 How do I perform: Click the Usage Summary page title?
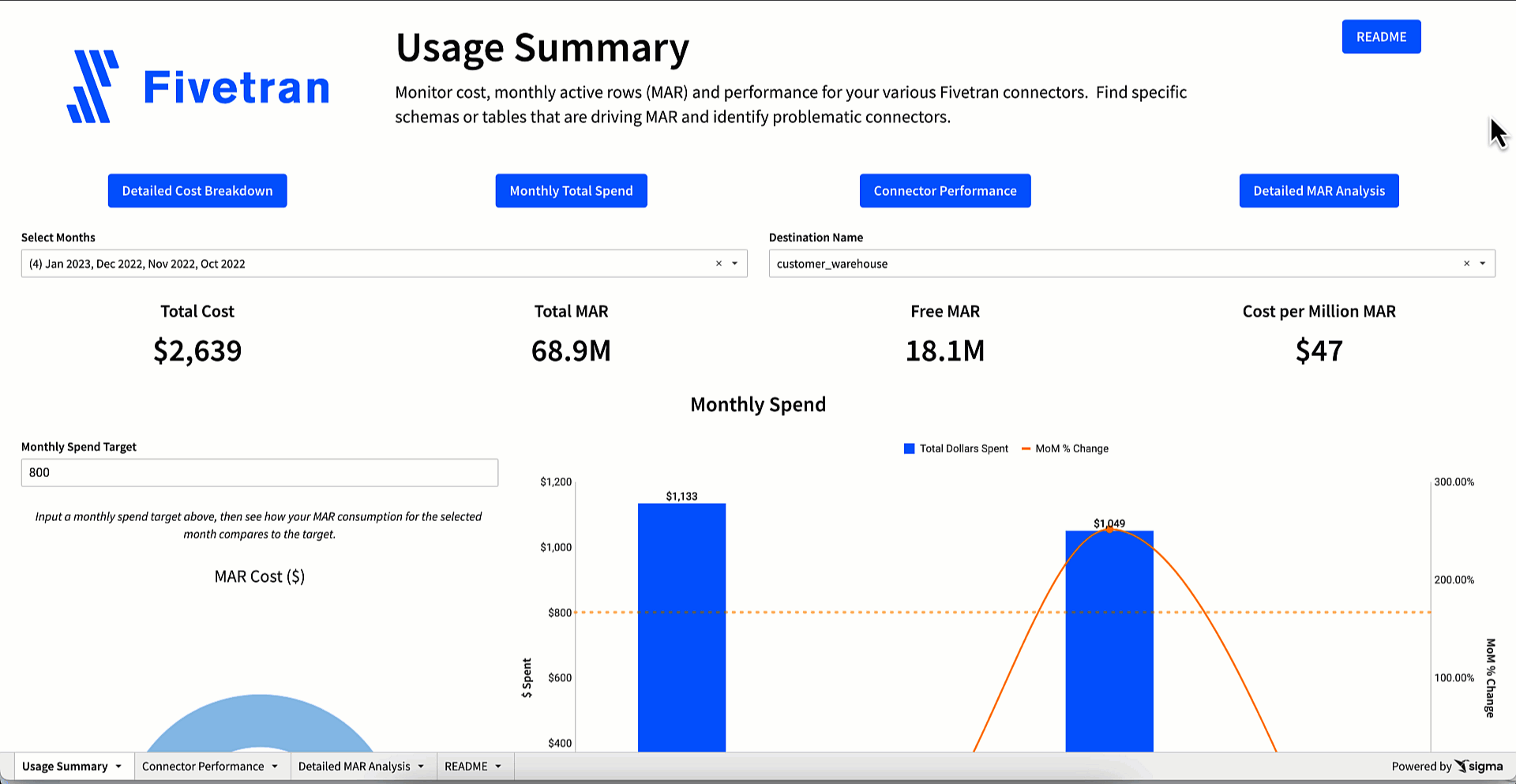click(x=542, y=48)
